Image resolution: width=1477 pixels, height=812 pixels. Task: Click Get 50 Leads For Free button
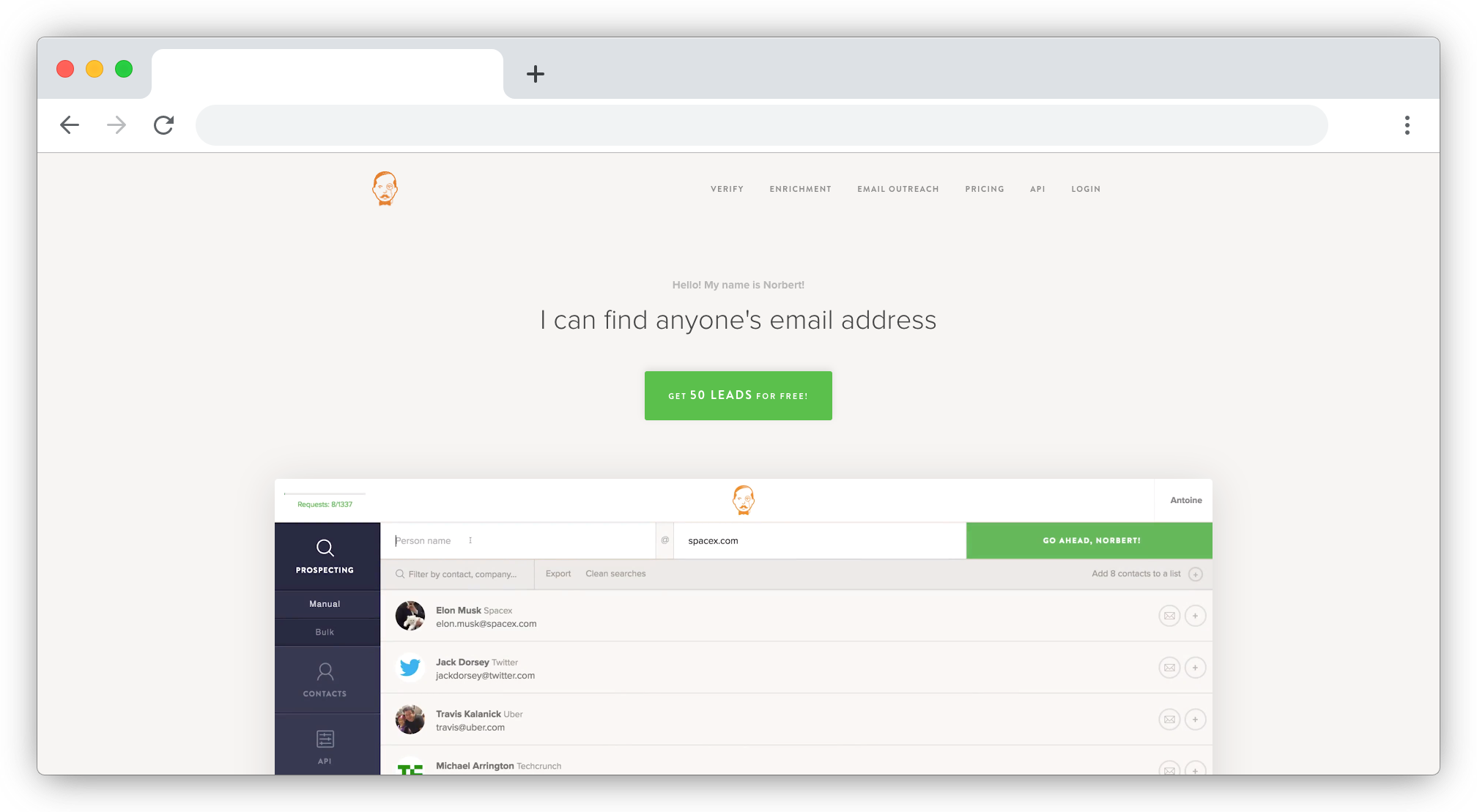[x=738, y=395]
